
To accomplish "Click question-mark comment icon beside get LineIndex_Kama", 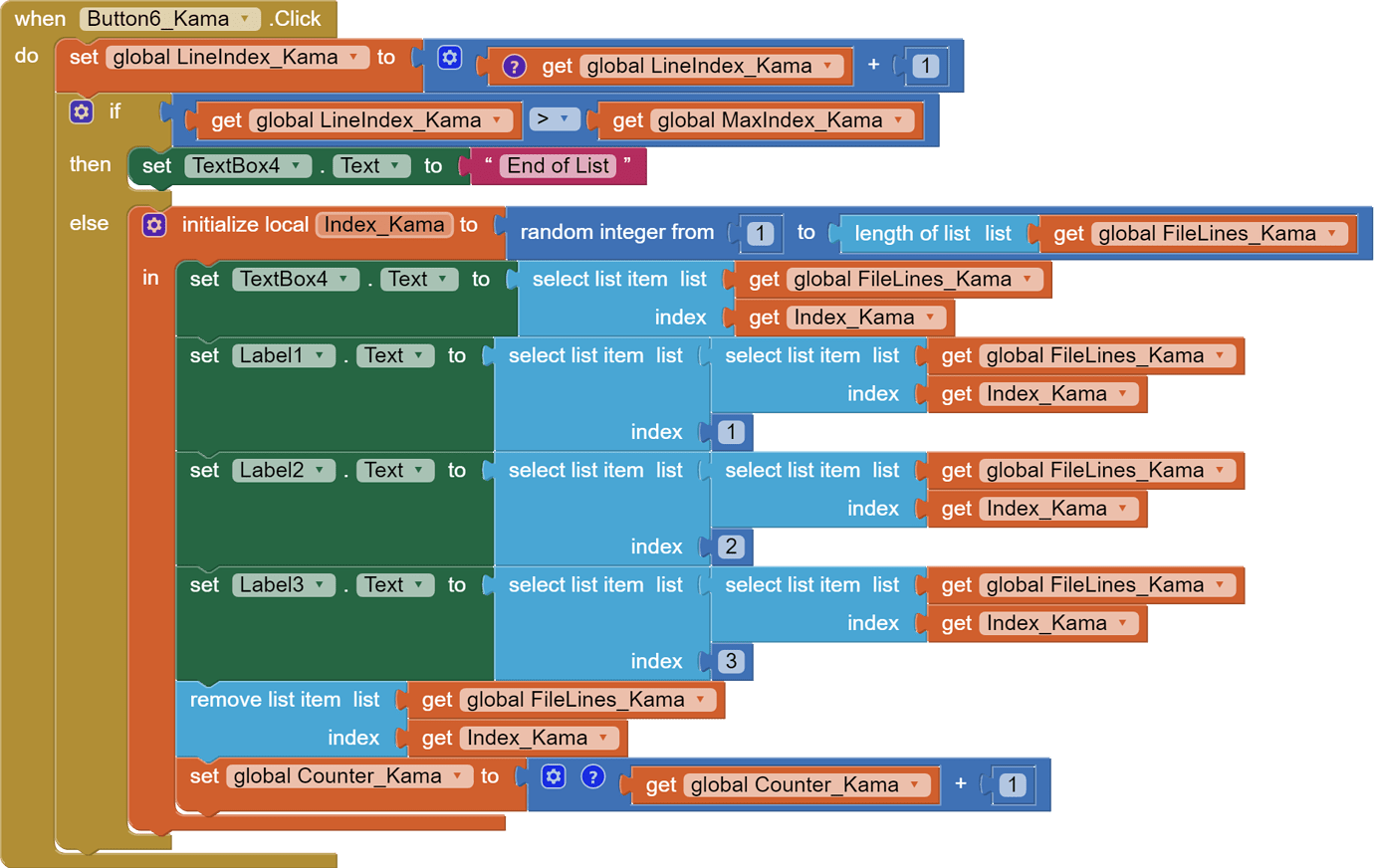I will pyautogui.click(x=514, y=67).
